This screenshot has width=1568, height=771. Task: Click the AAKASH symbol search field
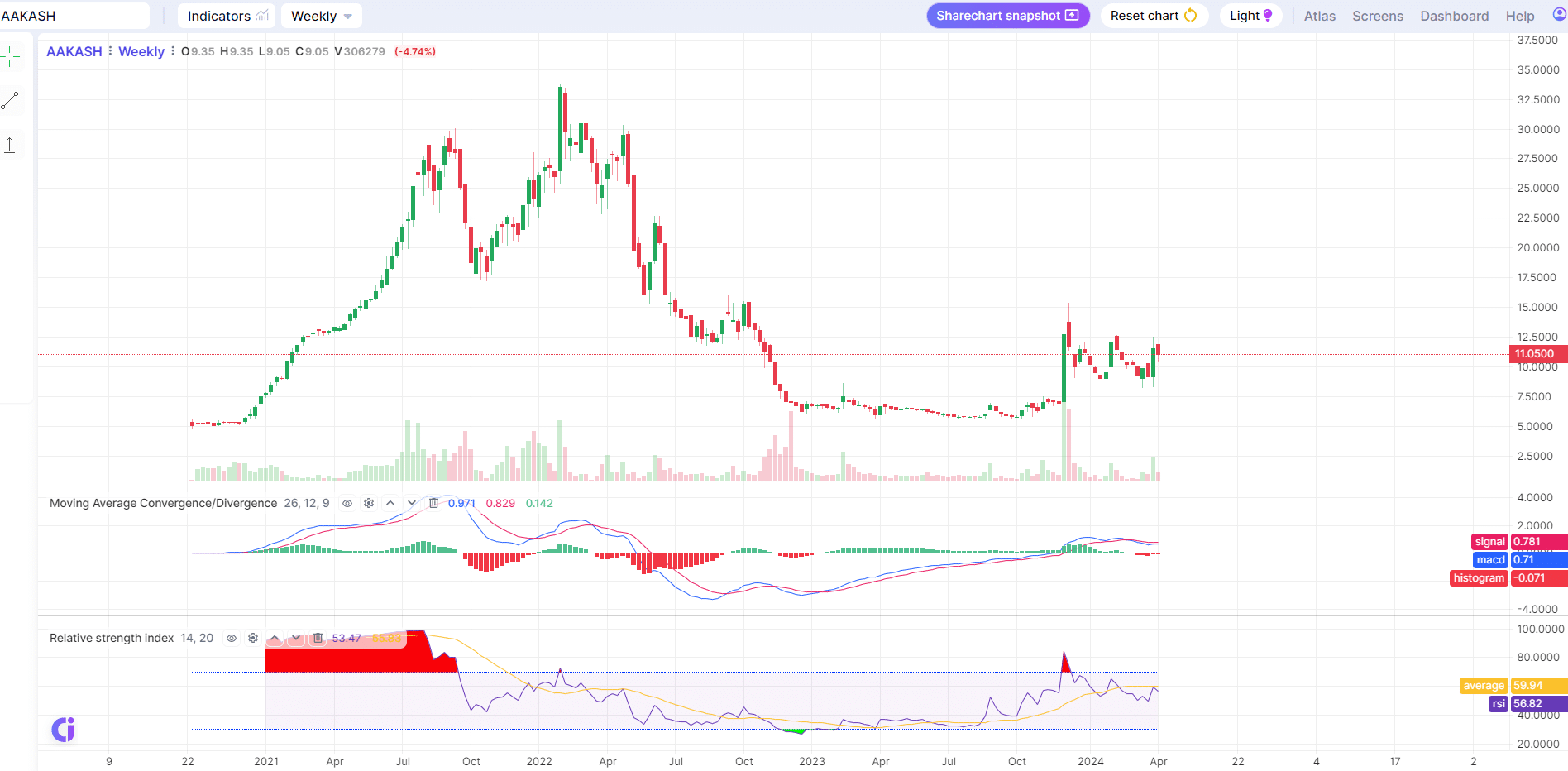click(73, 16)
